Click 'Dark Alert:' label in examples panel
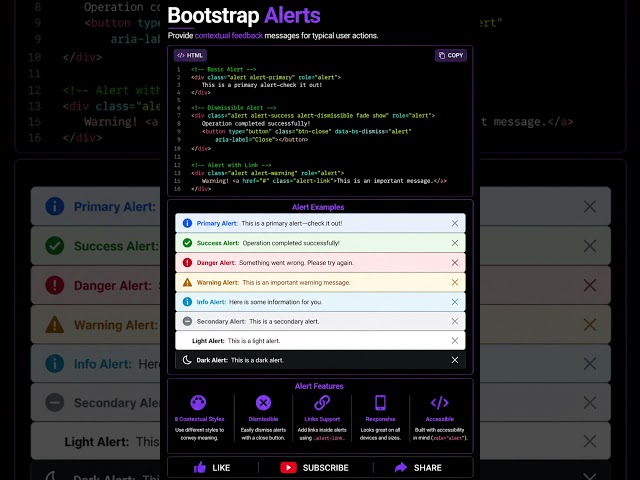The width and height of the screenshot is (640, 480). tap(212, 360)
